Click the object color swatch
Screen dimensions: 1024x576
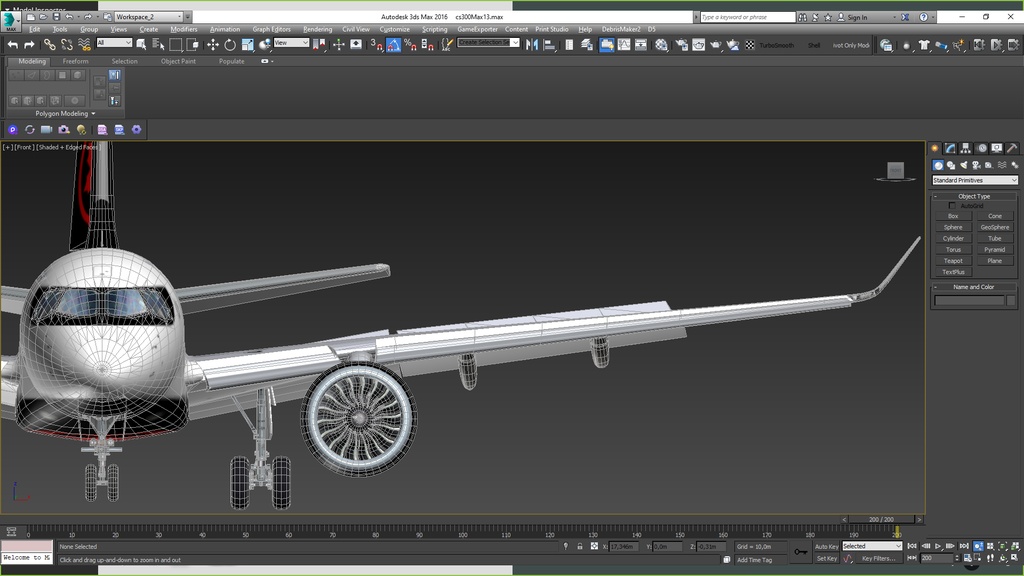tap(1011, 300)
